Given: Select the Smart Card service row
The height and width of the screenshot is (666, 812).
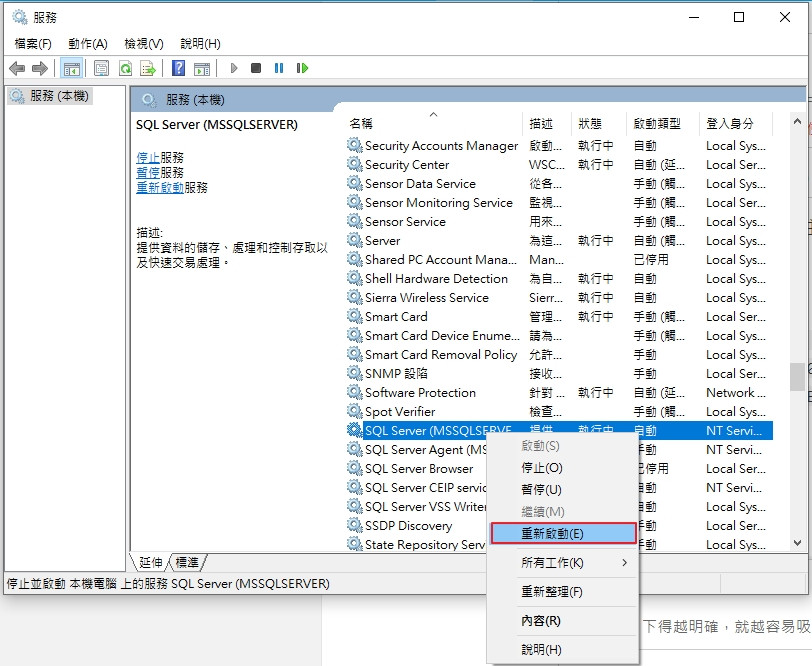Looking at the screenshot, I should [x=559, y=316].
